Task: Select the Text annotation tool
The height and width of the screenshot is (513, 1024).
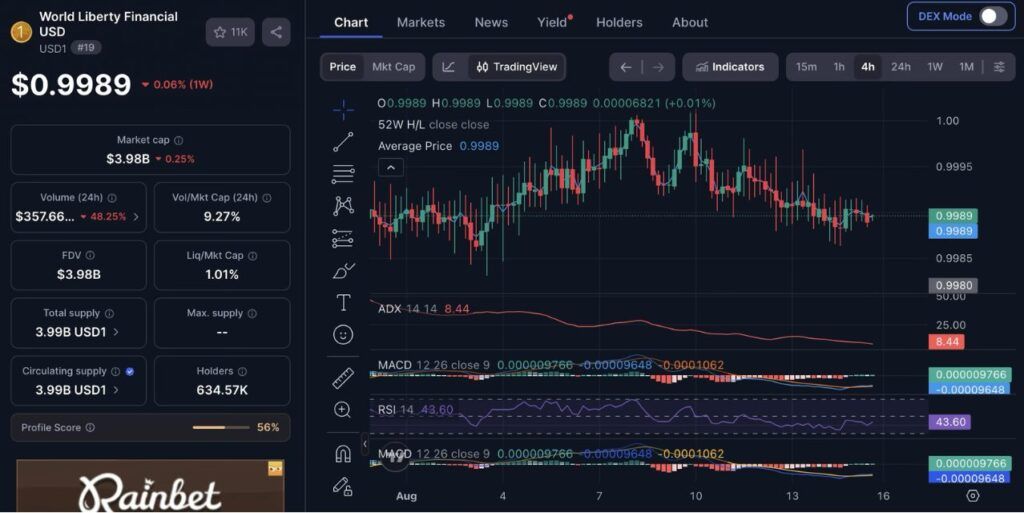Action: 344,303
